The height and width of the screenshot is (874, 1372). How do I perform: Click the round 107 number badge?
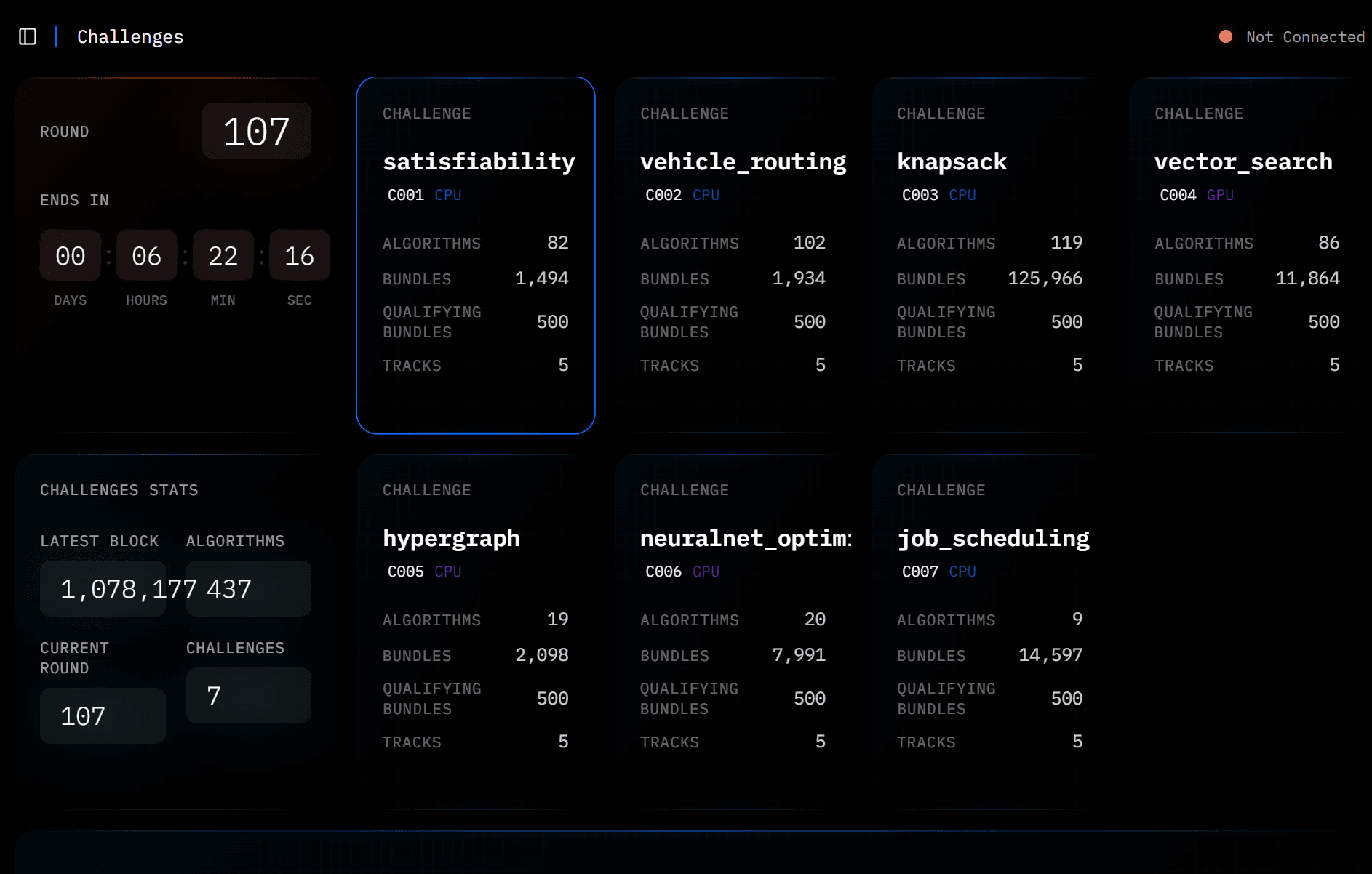pyautogui.click(x=256, y=132)
